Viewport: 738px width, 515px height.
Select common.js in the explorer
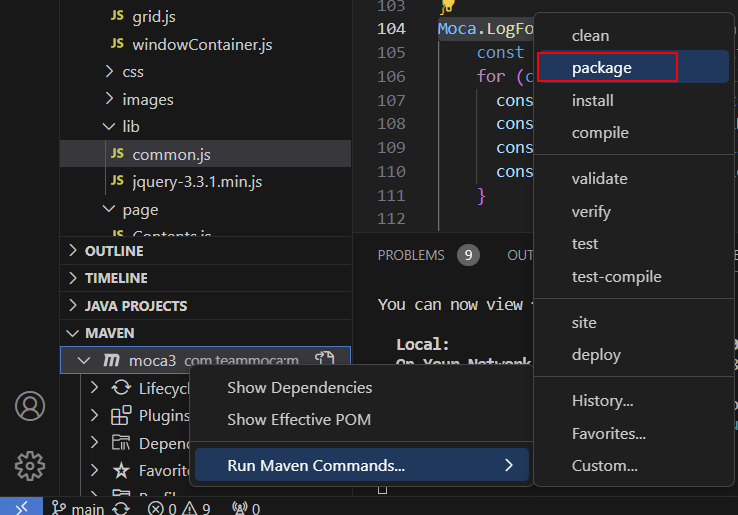[x=205, y=154]
